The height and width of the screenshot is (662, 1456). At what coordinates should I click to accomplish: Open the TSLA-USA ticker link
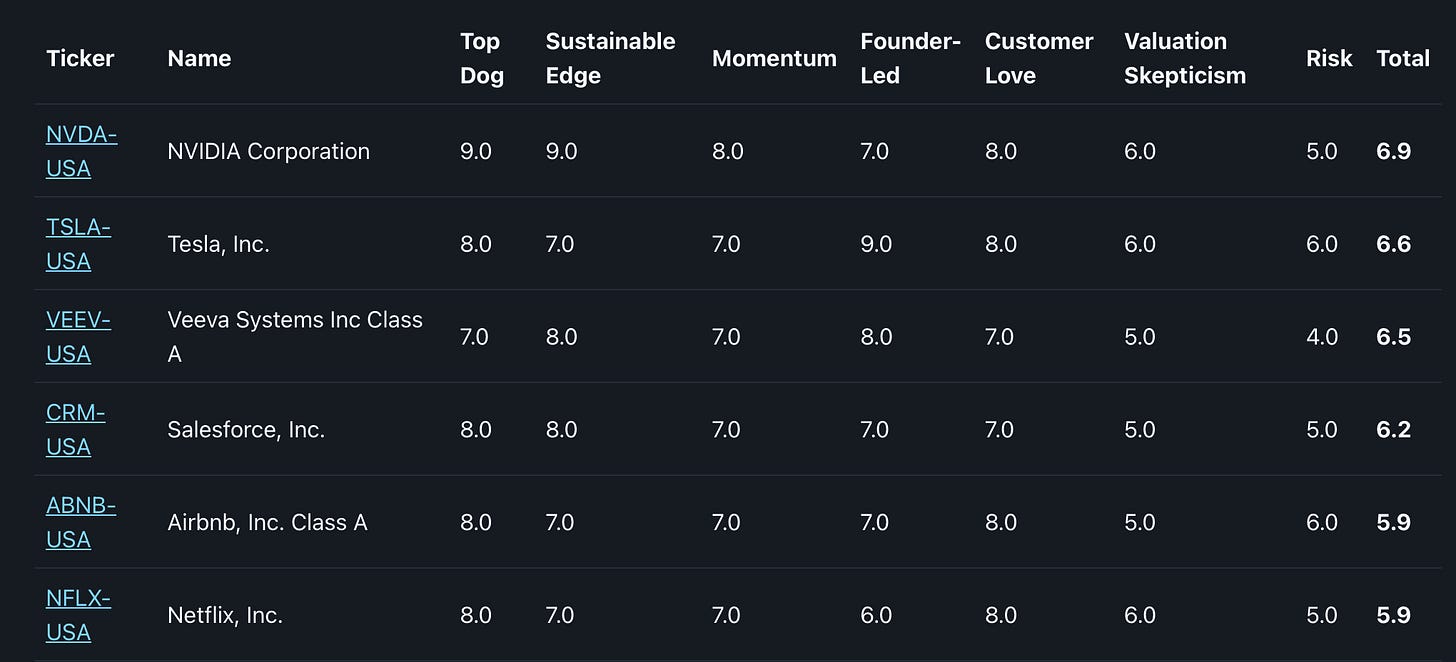tap(78, 244)
